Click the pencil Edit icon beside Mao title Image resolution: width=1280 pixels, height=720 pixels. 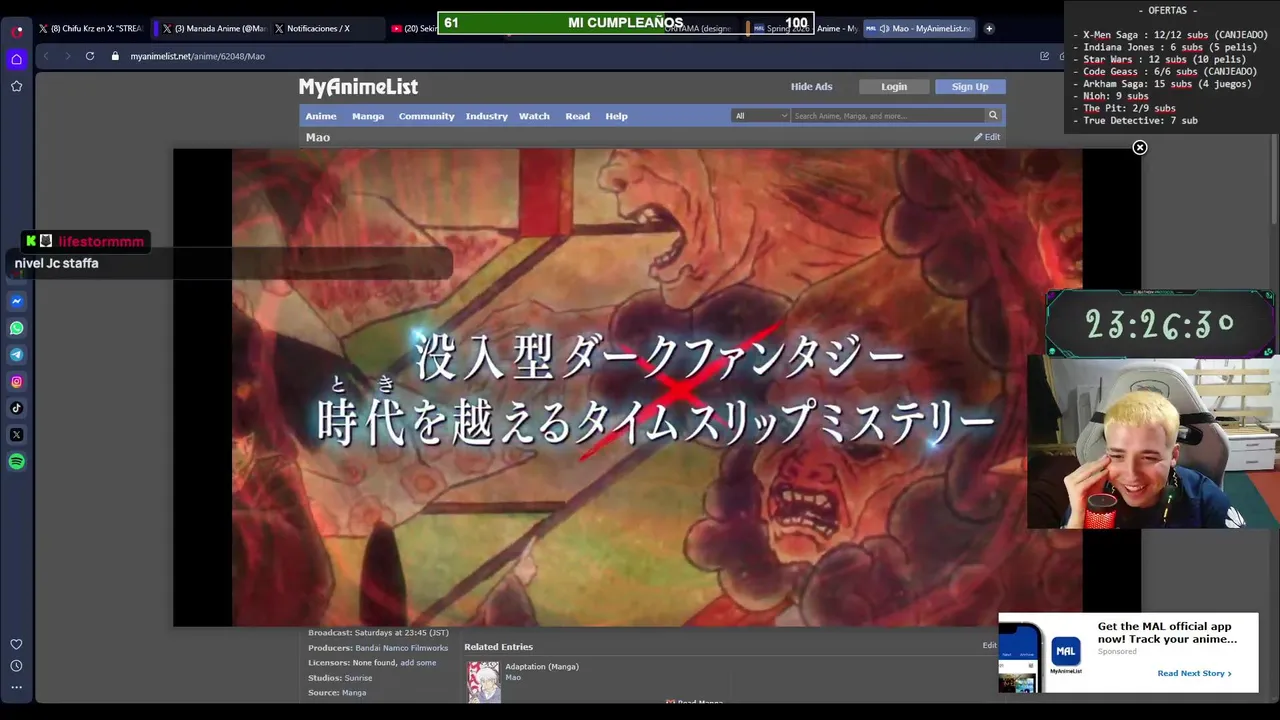[987, 137]
